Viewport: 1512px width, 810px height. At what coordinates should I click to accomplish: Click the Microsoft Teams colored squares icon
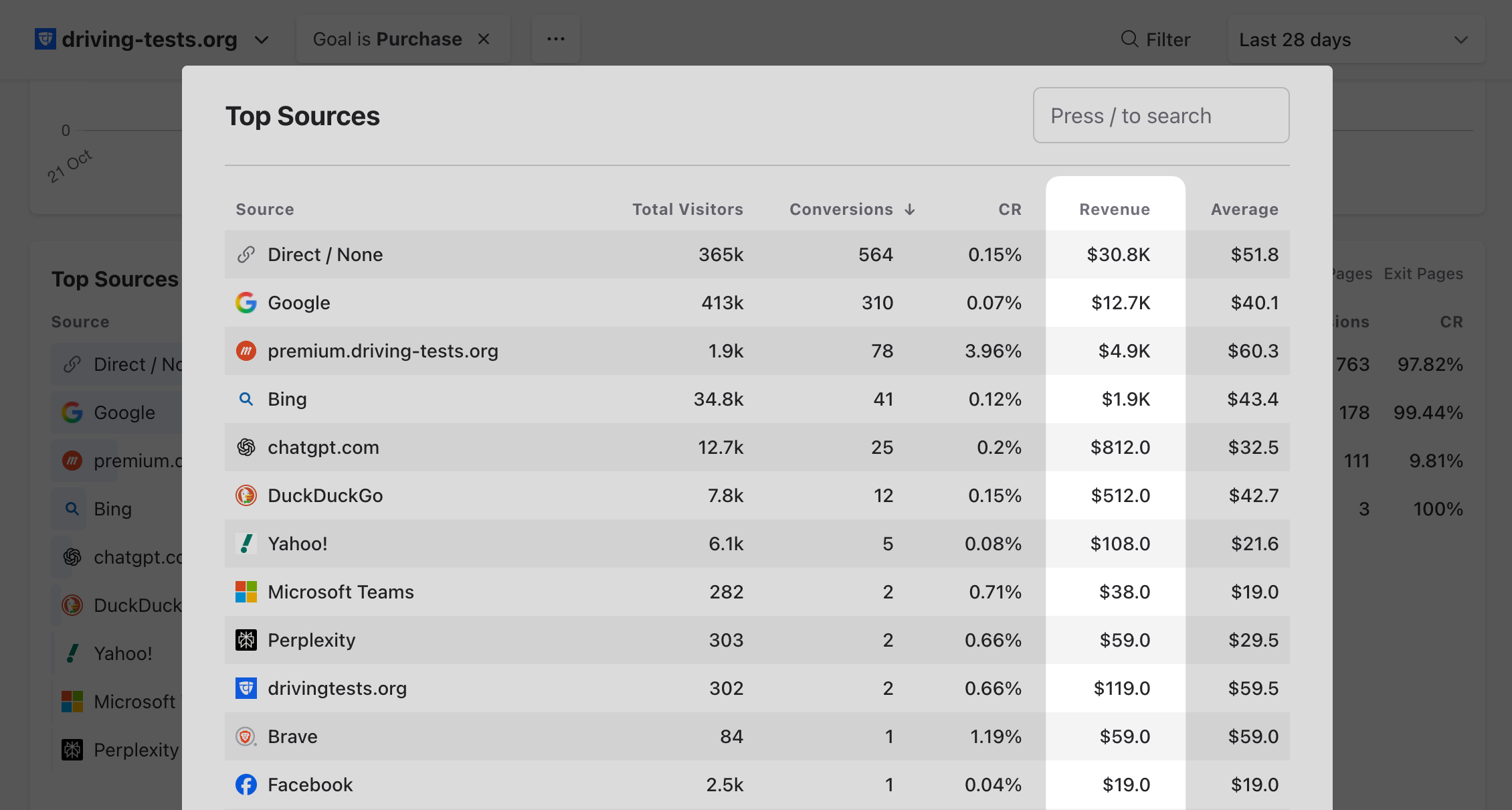coord(246,592)
